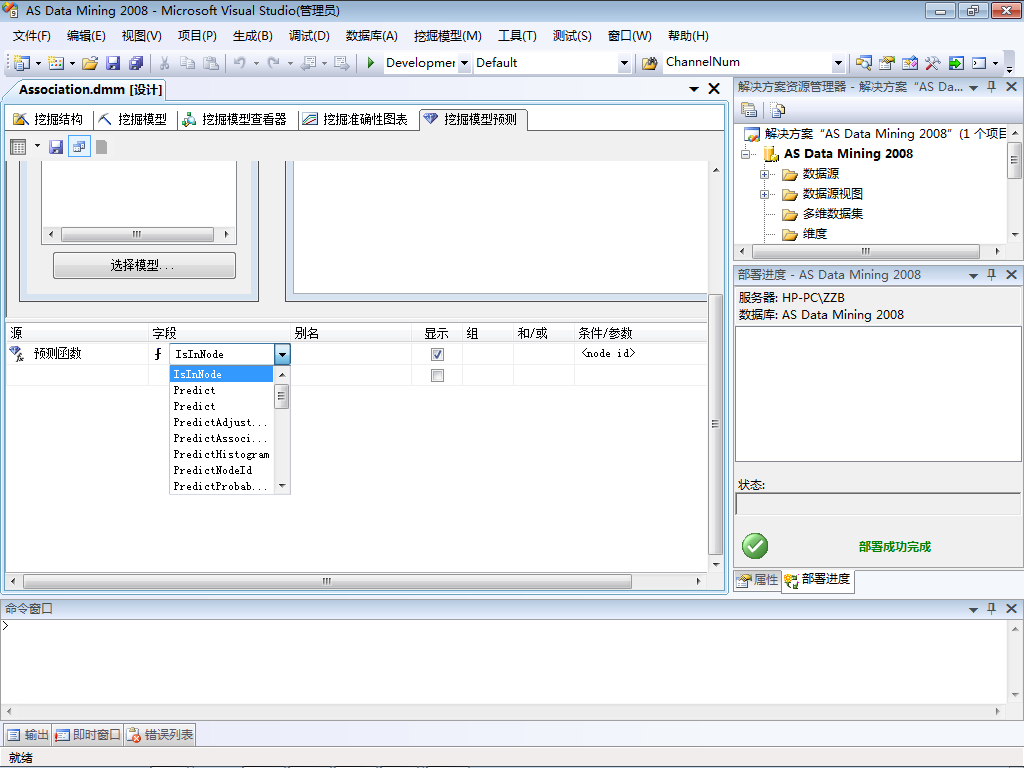
Task: Uncheck the Show checkbox for IsInNode row
Action: (438, 354)
